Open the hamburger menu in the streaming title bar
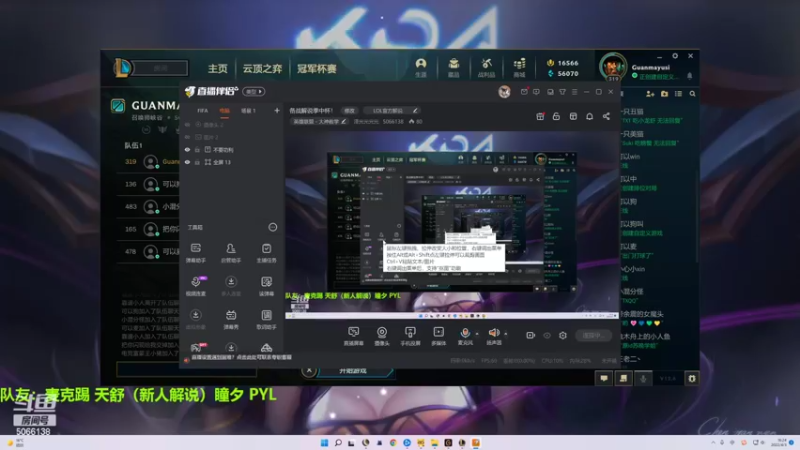The width and height of the screenshot is (800, 450). pos(575,92)
